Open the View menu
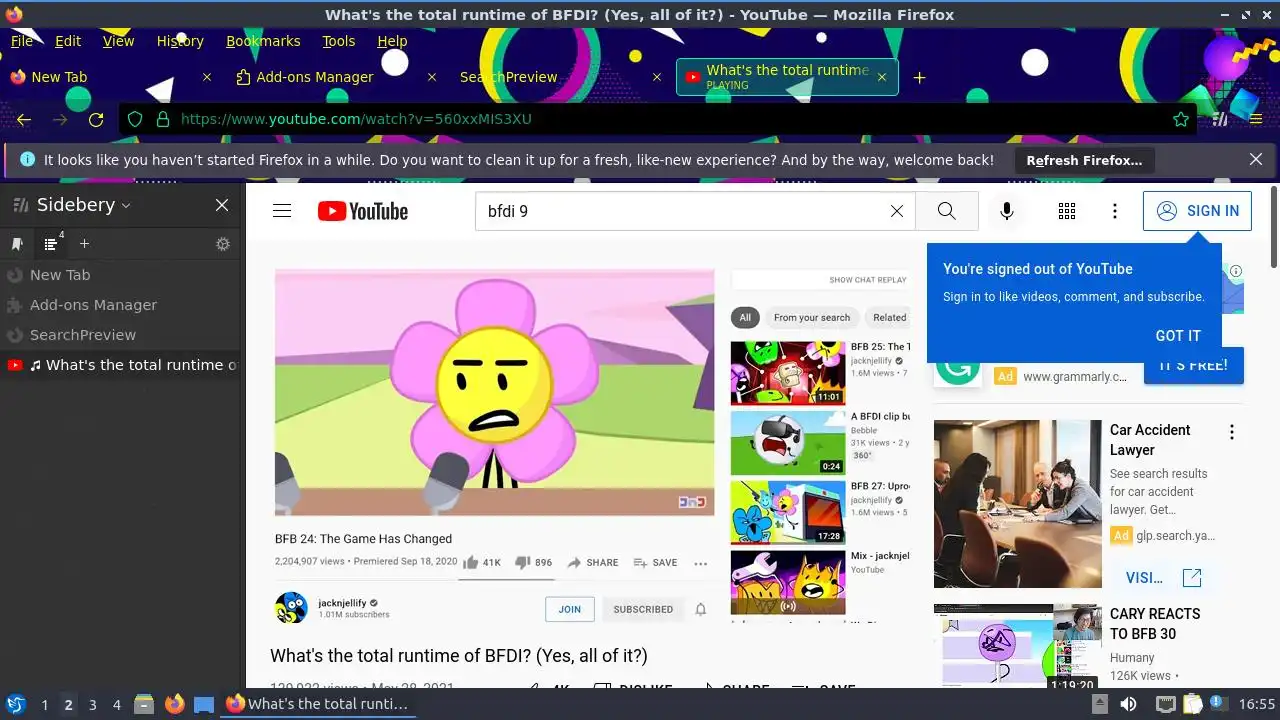The height and width of the screenshot is (720, 1280). point(118,41)
